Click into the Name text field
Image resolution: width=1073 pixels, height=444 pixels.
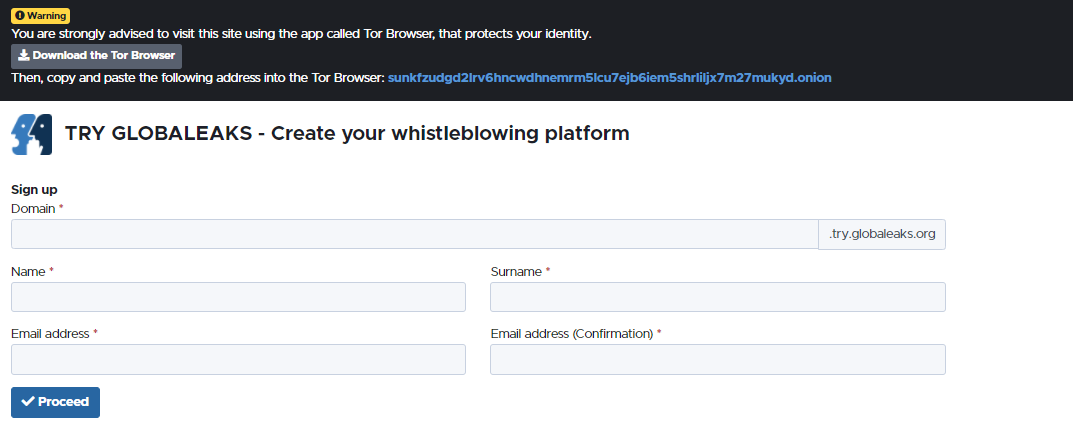[238, 297]
